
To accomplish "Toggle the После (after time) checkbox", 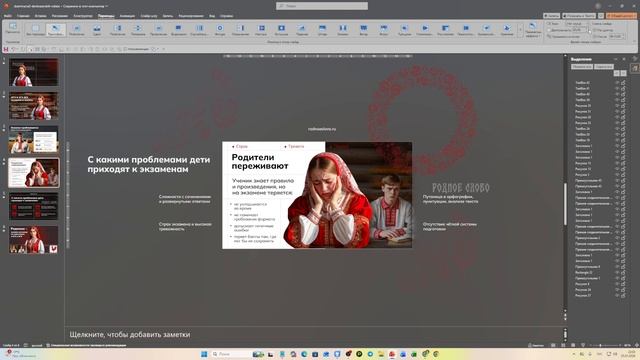I will (595, 36).
